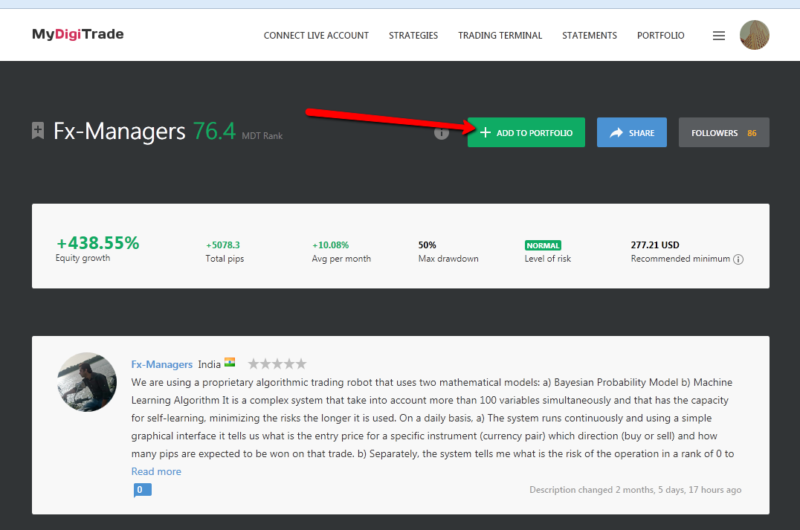Open the Statements menu item

click(589, 36)
